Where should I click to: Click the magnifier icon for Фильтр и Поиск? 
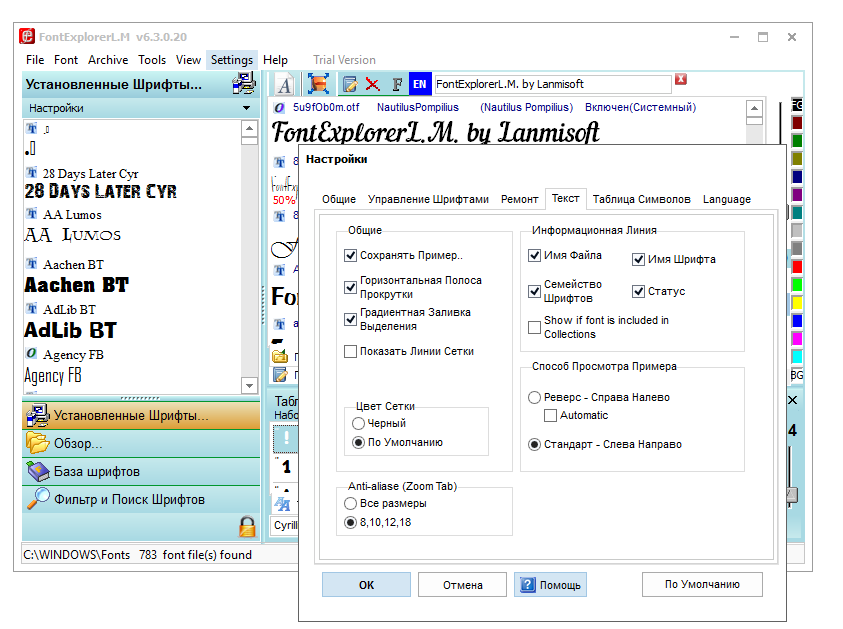38,499
